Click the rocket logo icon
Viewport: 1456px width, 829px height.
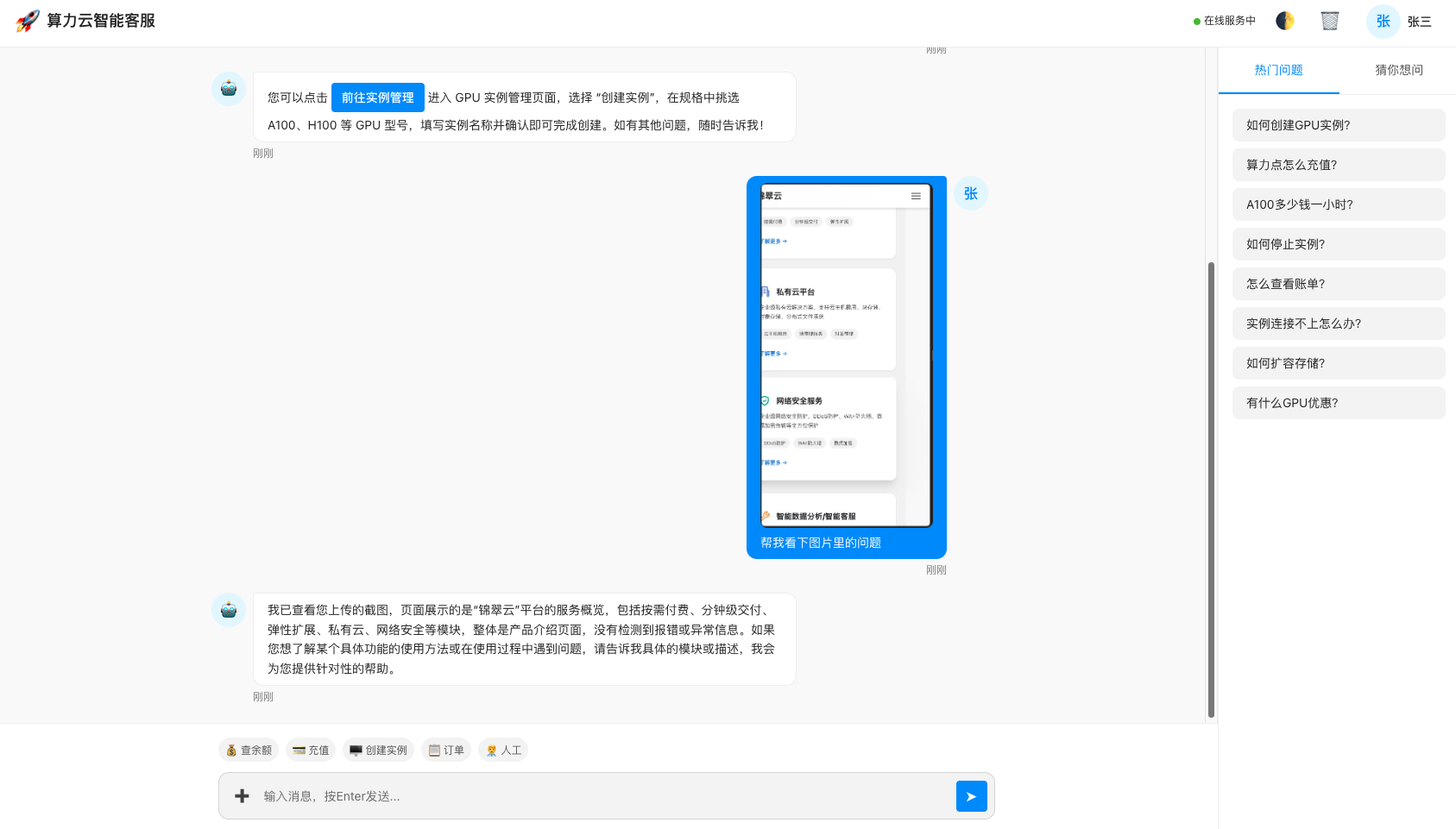(28, 21)
